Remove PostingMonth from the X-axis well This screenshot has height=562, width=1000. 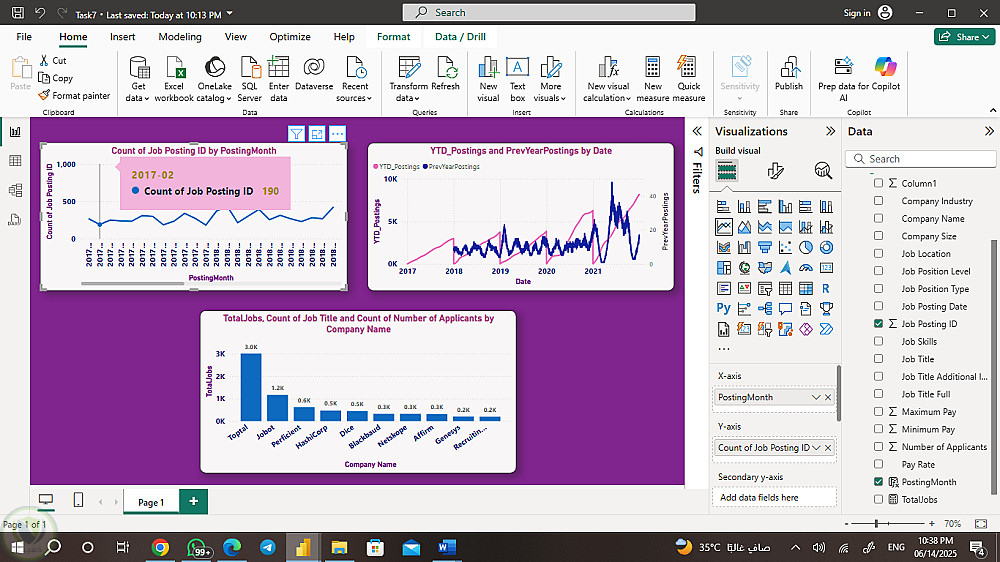click(x=828, y=397)
